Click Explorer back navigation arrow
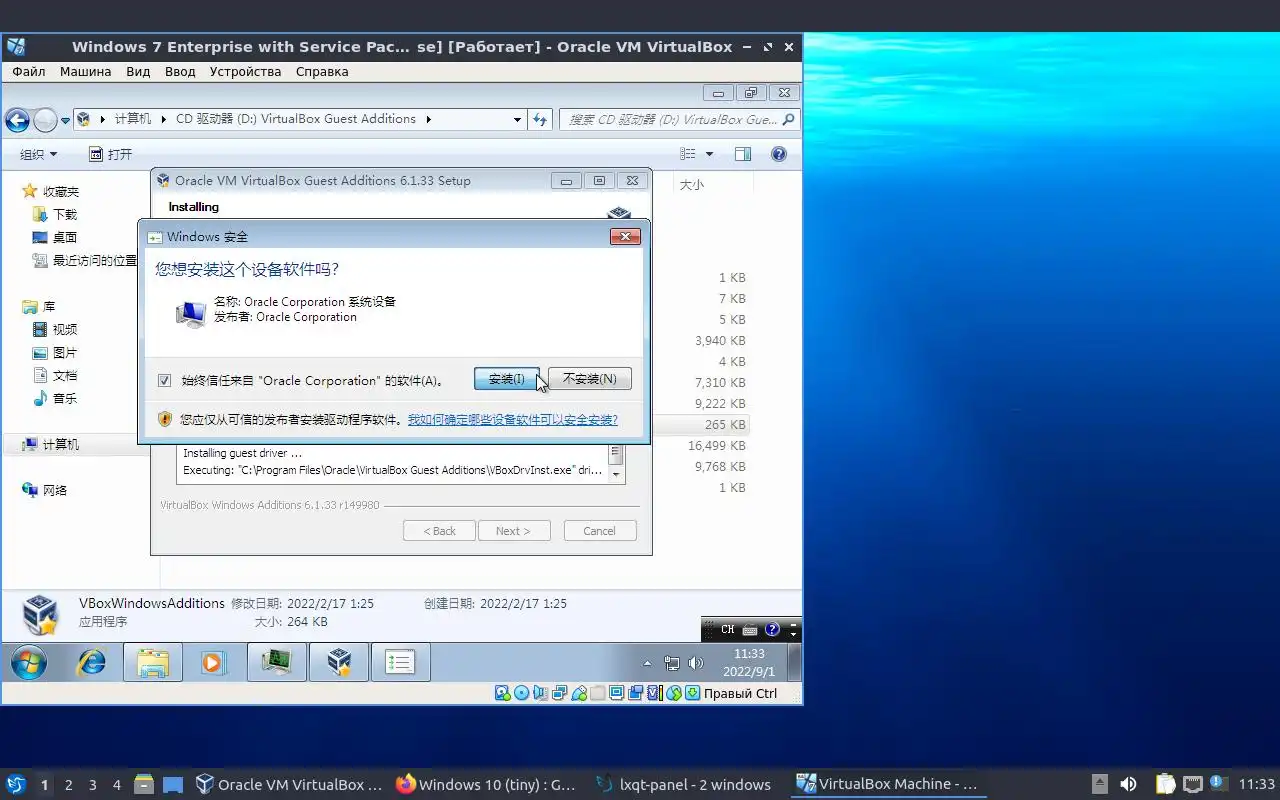1280x800 pixels. [17, 120]
